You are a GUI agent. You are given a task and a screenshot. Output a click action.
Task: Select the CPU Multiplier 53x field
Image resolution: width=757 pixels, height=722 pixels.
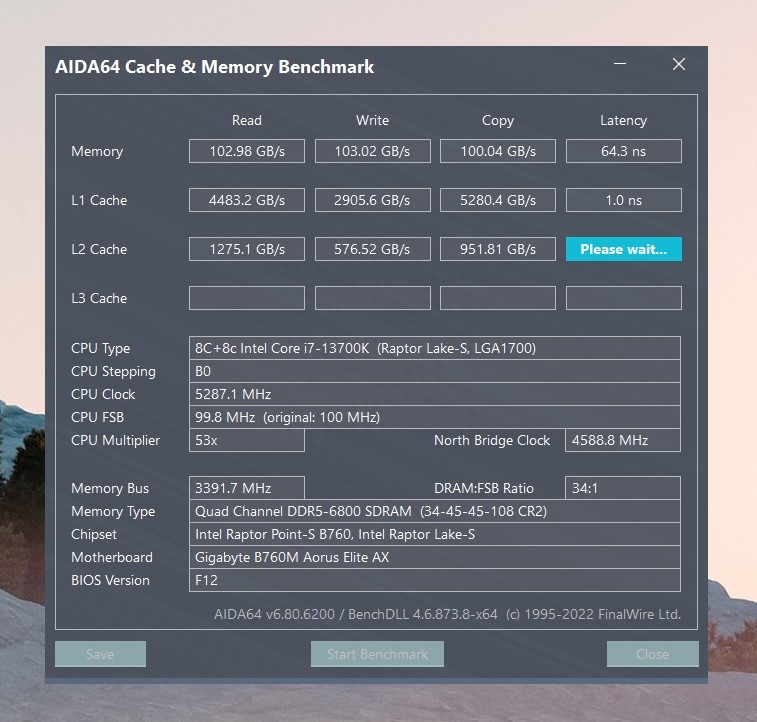[247, 440]
